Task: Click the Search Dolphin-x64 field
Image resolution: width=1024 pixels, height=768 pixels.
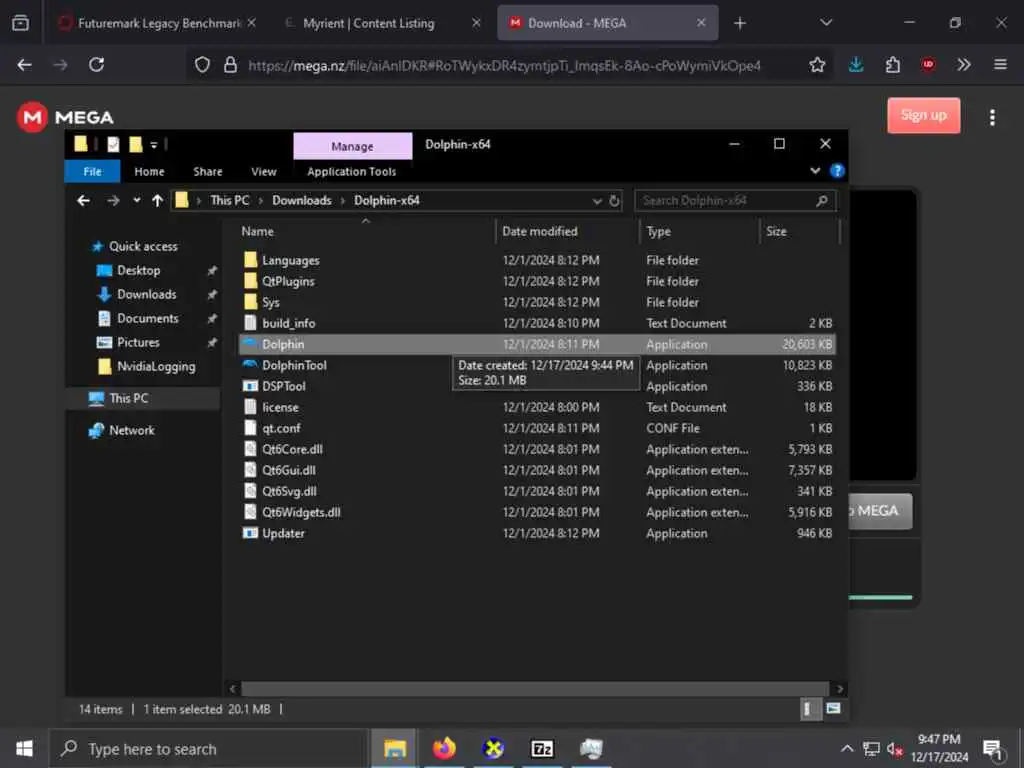Action: [735, 200]
